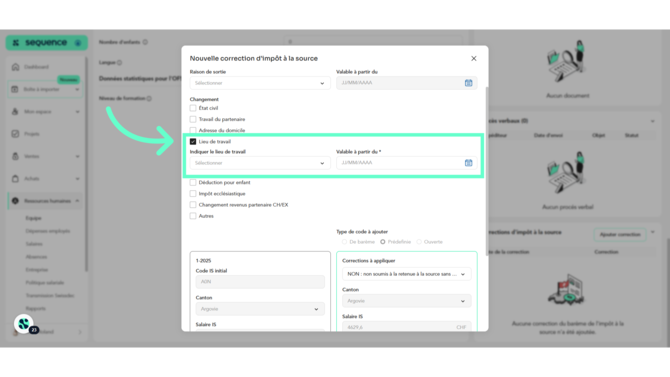Open Dashboard from the sidebar

click(36, 67)
